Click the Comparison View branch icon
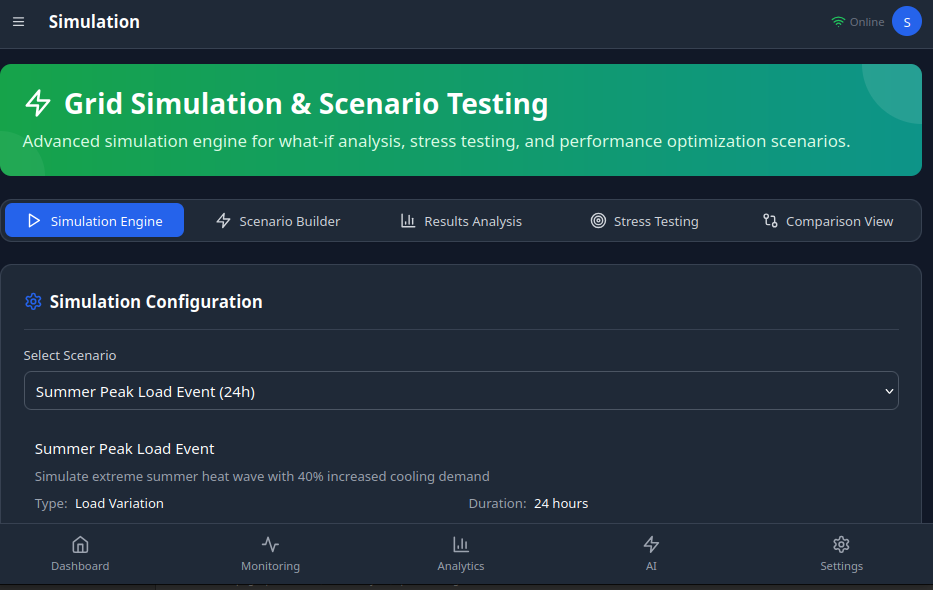Screen dimensions: 933x590 [x=770, y=221]
